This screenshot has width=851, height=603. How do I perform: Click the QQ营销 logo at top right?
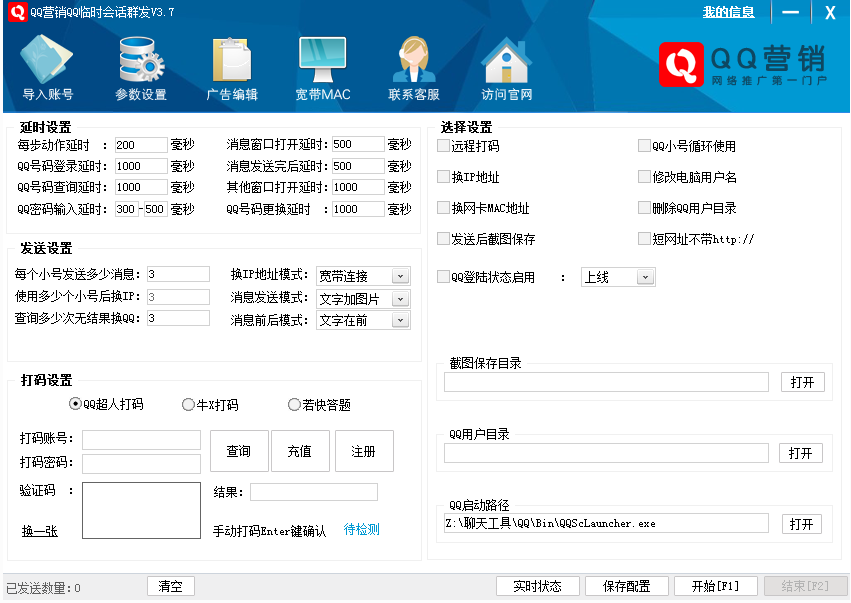(x=744, y=65)
